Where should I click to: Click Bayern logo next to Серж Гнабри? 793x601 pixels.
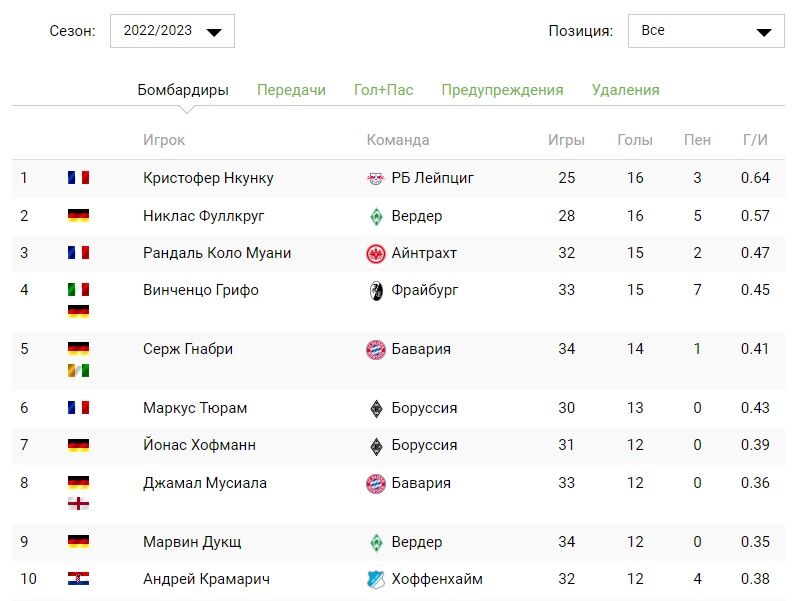(376, 350)
